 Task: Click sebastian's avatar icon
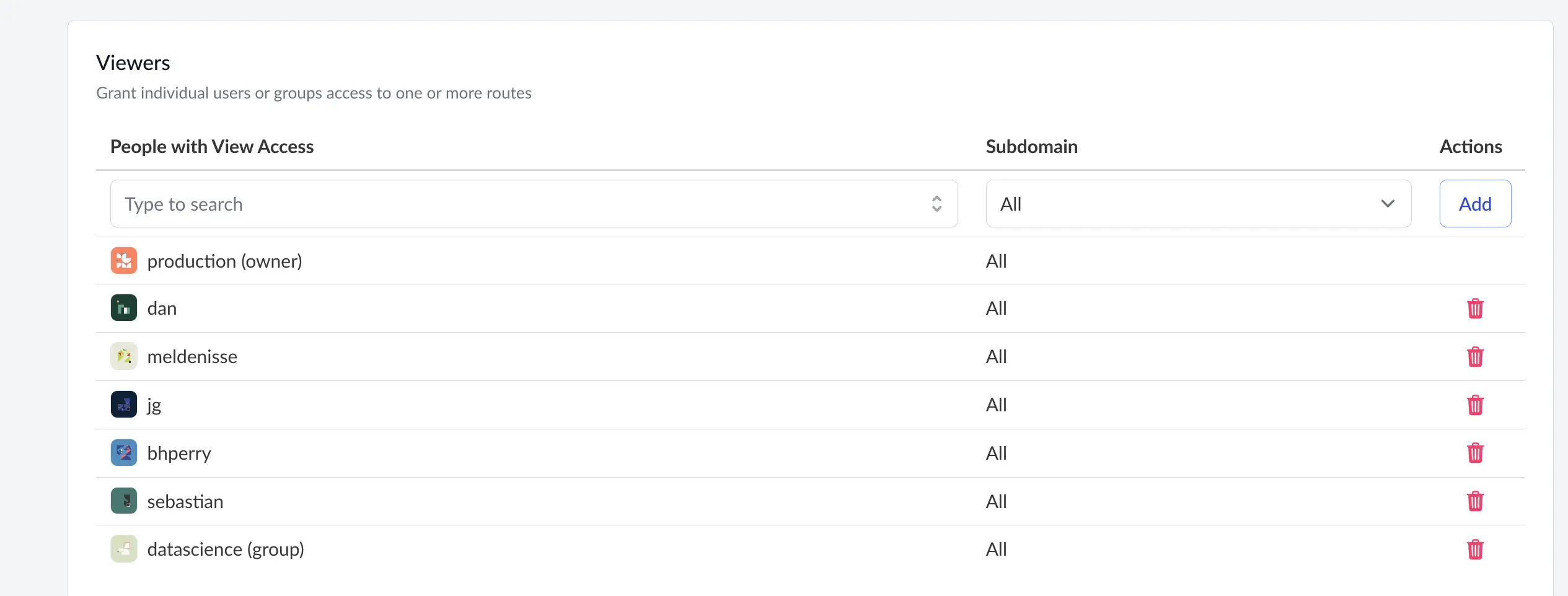[124, 501]
